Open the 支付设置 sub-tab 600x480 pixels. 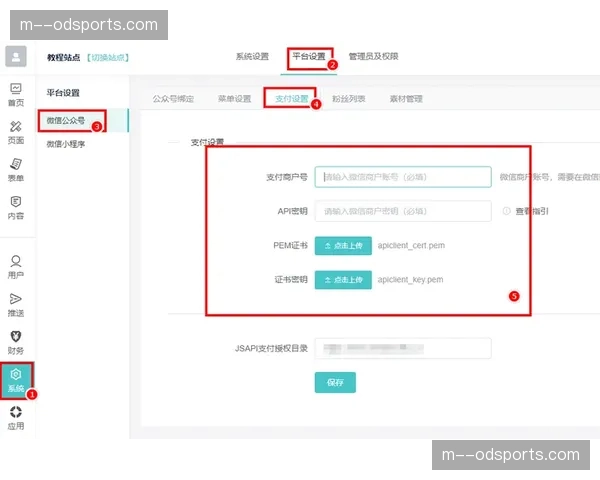pyautogui.click(x=292, y=99)
